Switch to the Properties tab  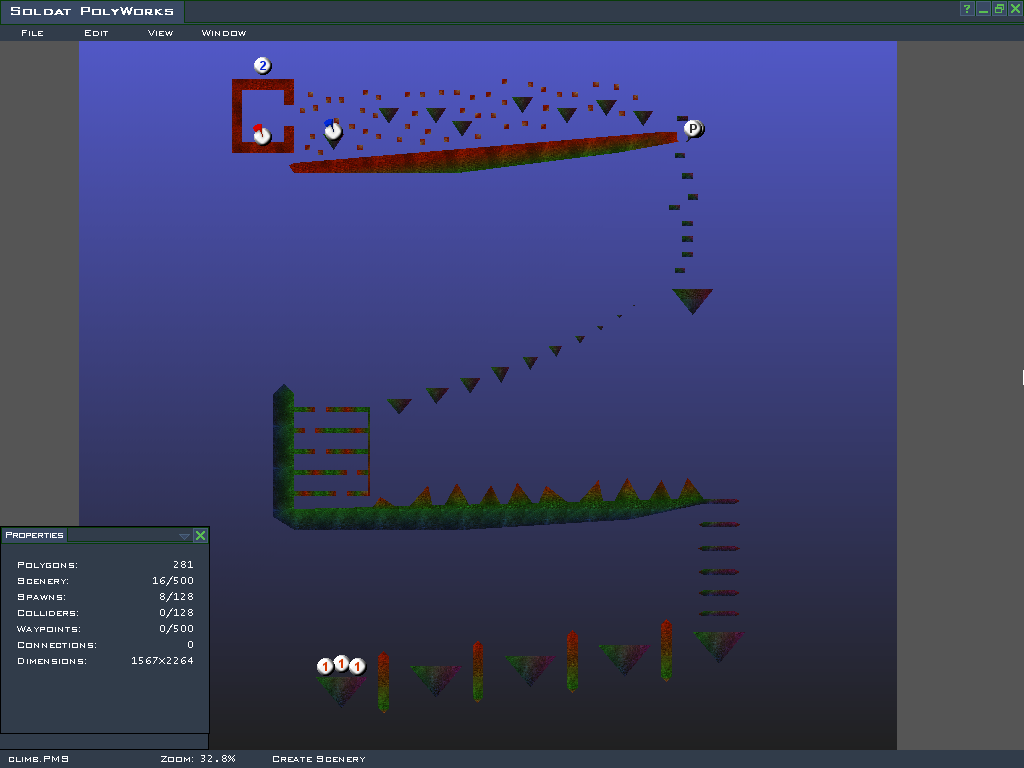pos(34,535)
